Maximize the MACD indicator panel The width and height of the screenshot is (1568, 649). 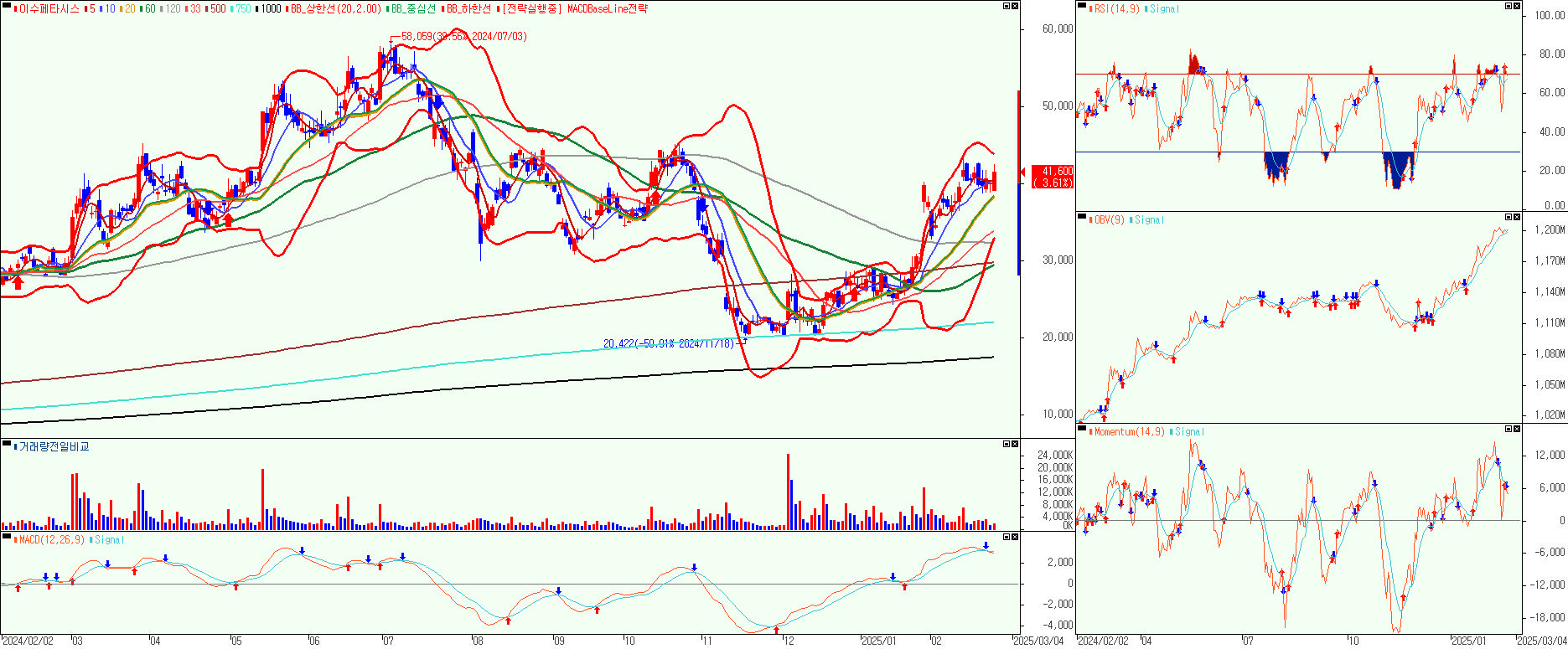[x=1007, y=537]
